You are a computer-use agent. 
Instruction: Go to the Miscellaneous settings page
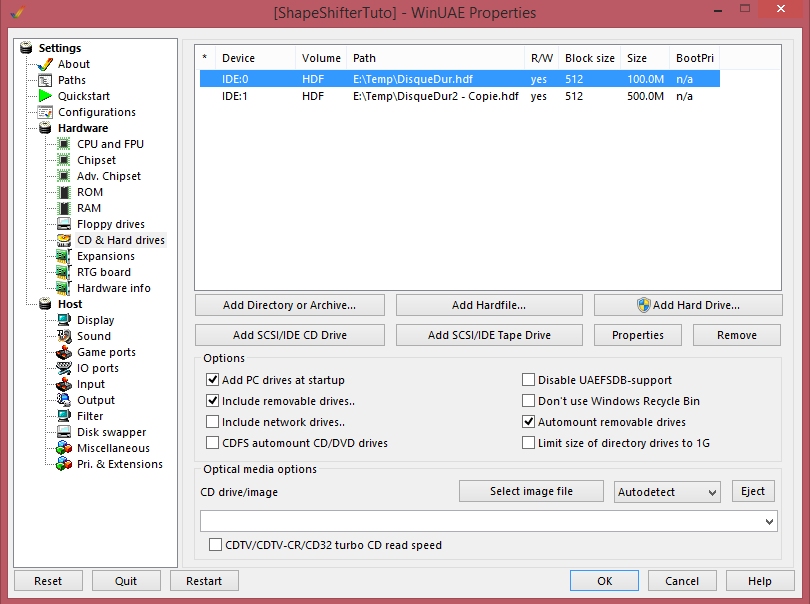[x=113, y=448]
